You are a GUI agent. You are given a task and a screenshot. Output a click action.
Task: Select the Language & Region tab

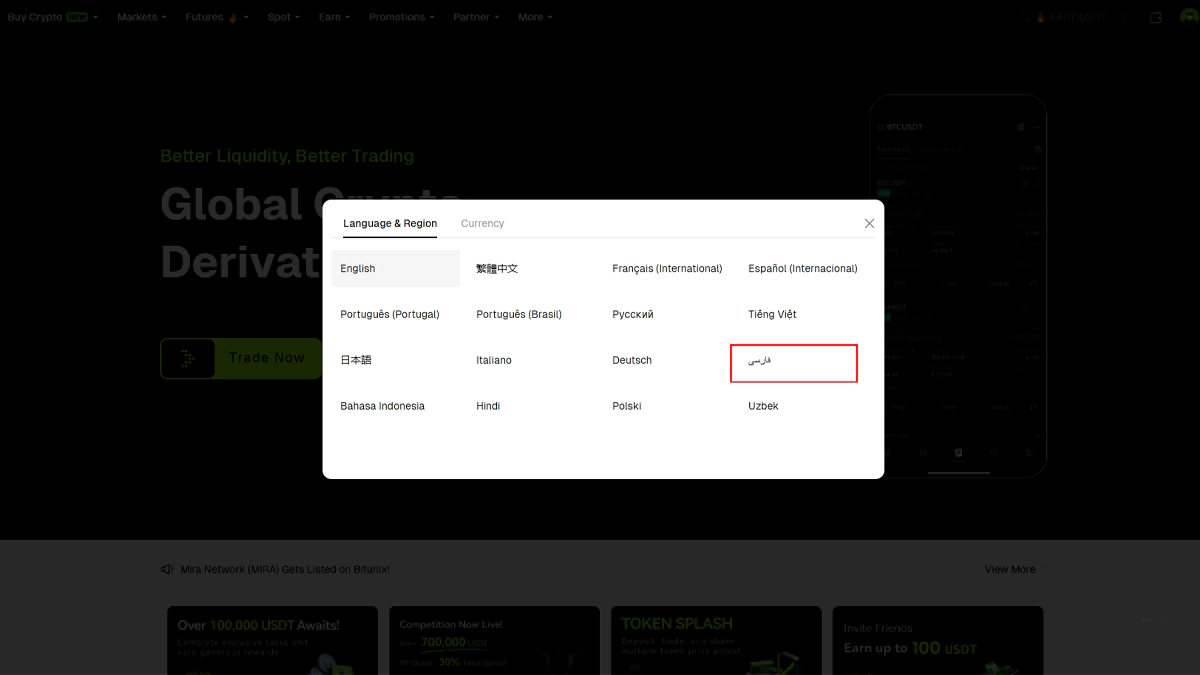click(390, 224)
